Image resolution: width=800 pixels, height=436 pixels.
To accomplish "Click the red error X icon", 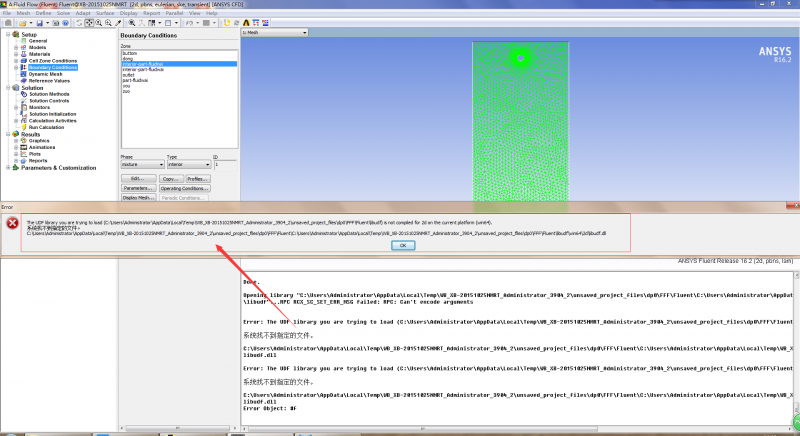I will pos(12,223).
